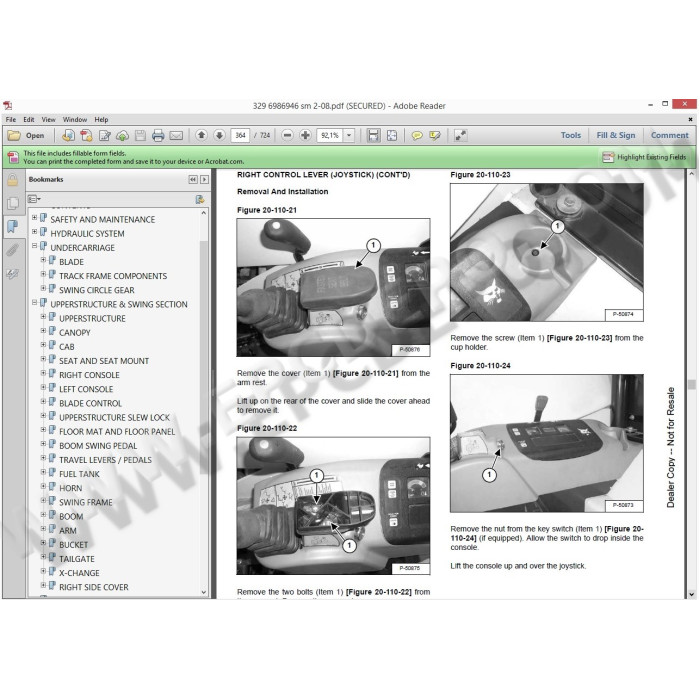Expand the BLADE bookmark node
Screen dimensions: 700x700
43,260
